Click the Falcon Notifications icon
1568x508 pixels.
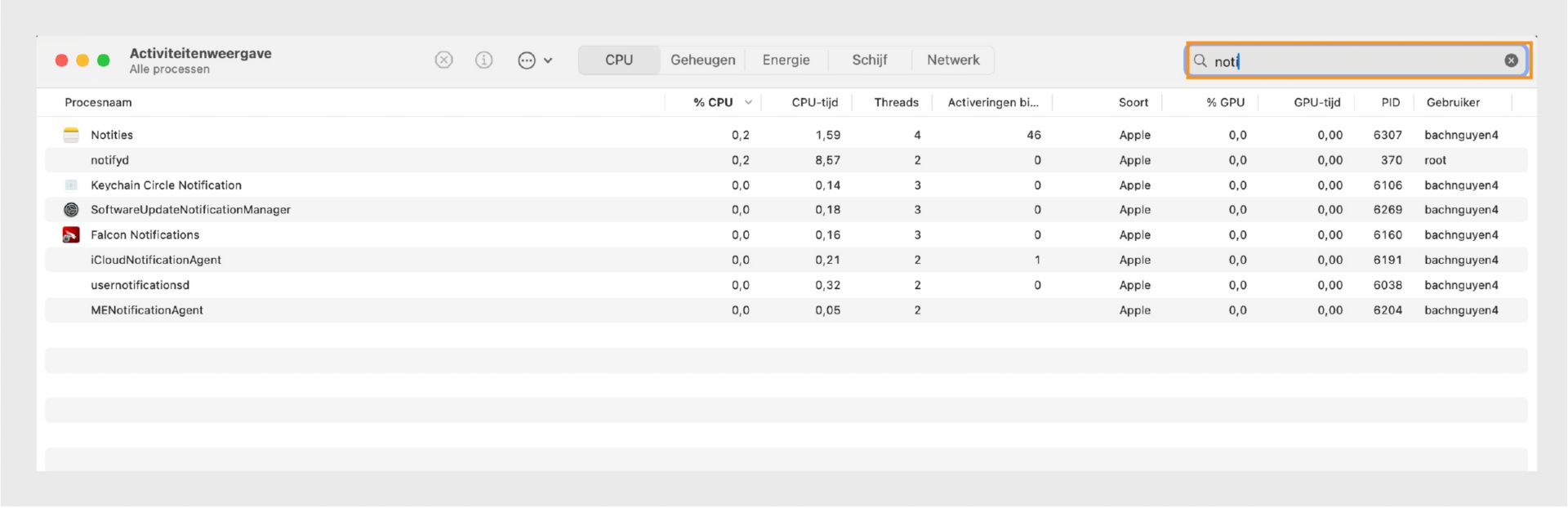(71, 235)
